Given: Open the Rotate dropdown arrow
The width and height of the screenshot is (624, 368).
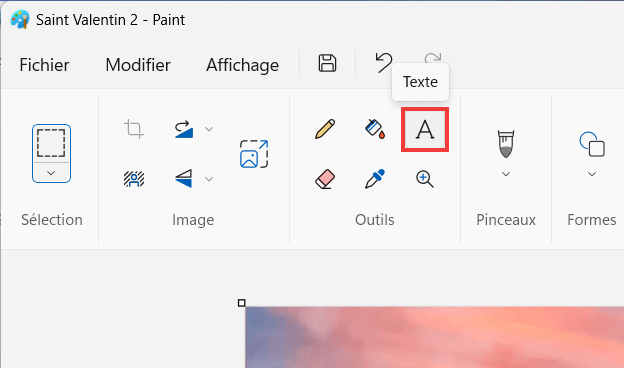Looking at the screenshot, I should 209,129.
